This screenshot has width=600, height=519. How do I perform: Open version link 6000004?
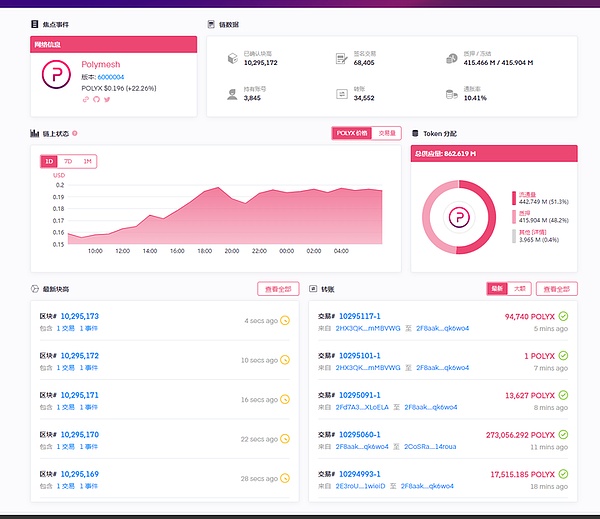pos(111,76)
